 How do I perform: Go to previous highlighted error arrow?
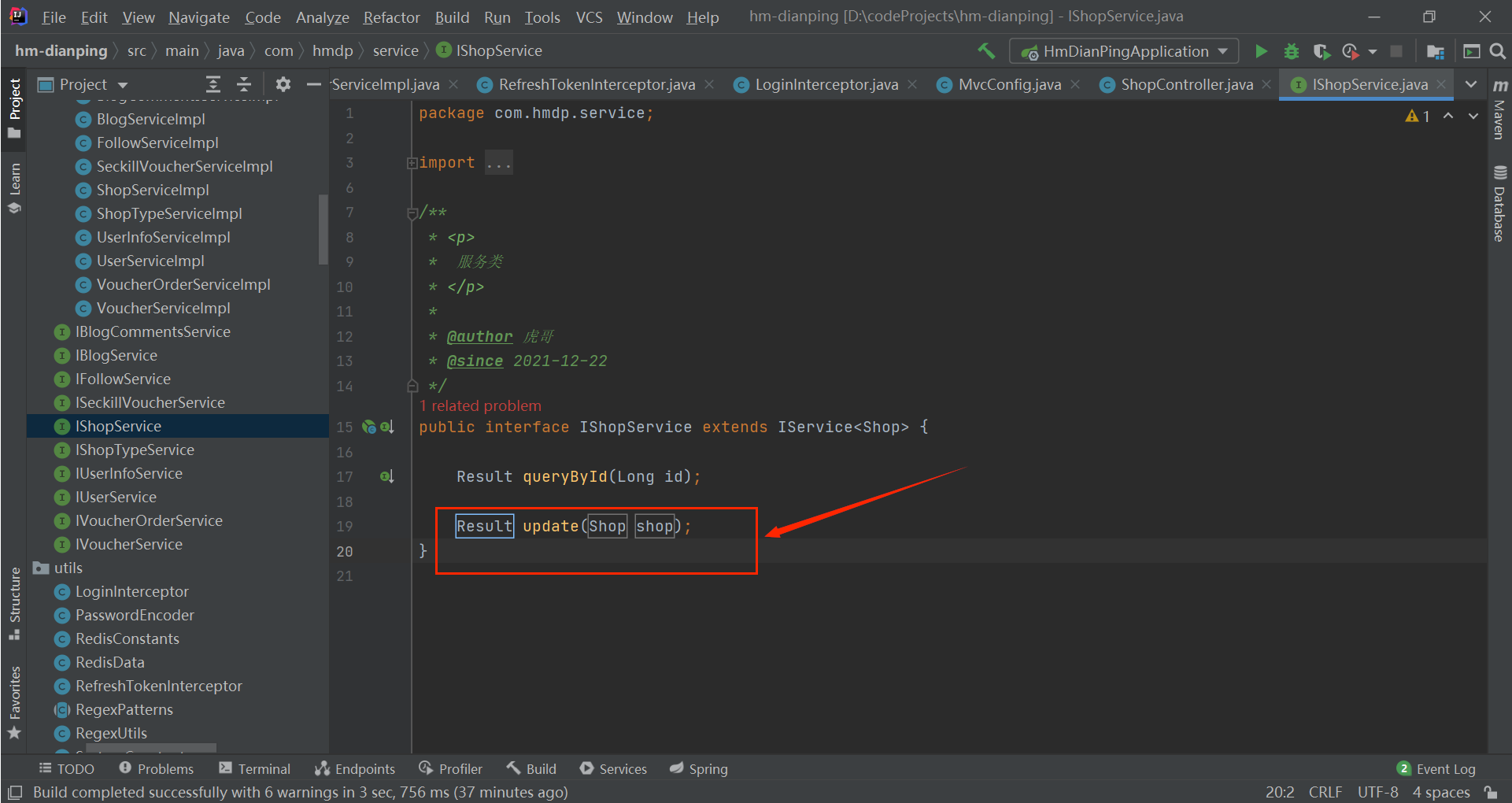(x=1448, y=116)
